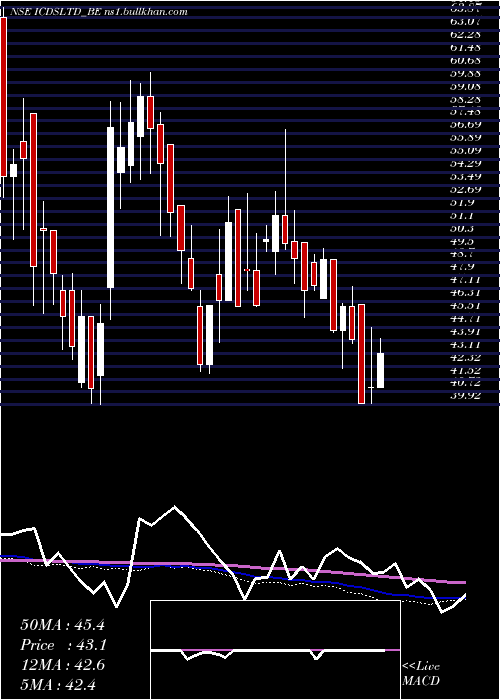Screen dimensions: 500x700
Task: Select the 45.51 price label
Action: (x=467, y=305)
